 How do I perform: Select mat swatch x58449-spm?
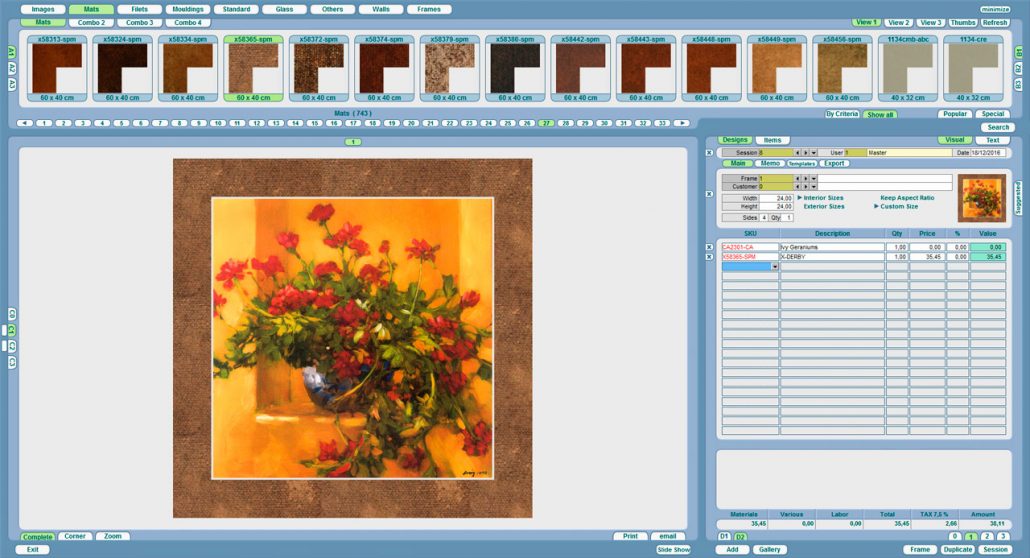[x=776, y=68]
